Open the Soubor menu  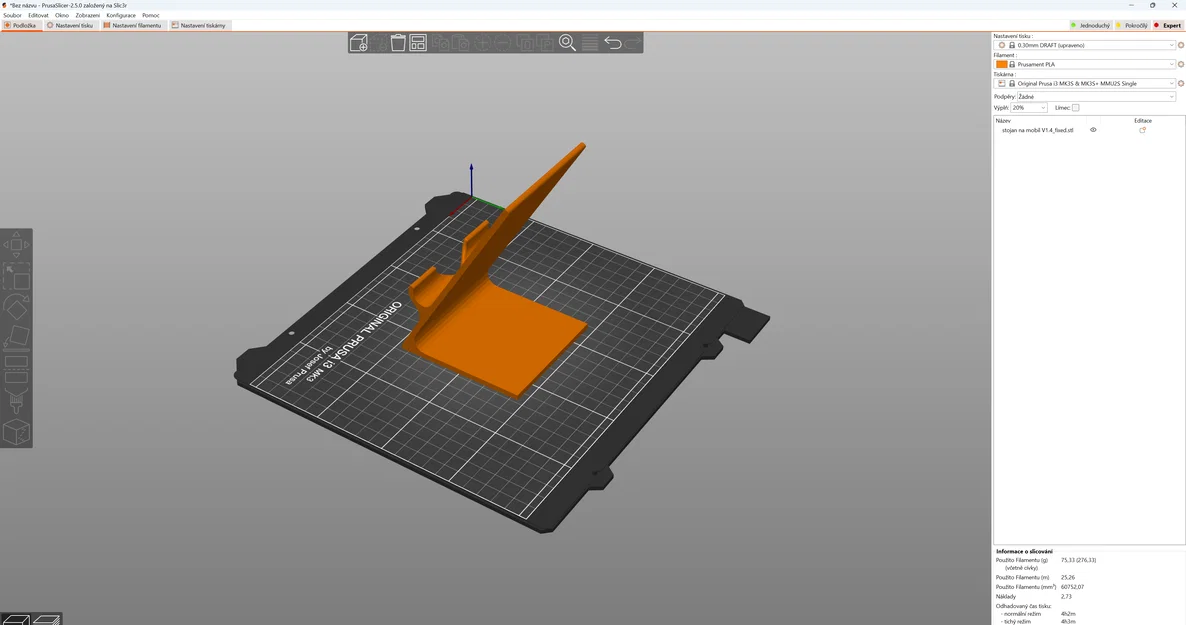[x=12, y=15]
